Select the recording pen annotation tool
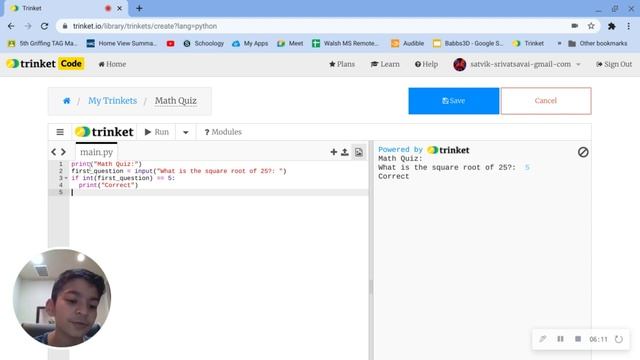 [543, 339]
